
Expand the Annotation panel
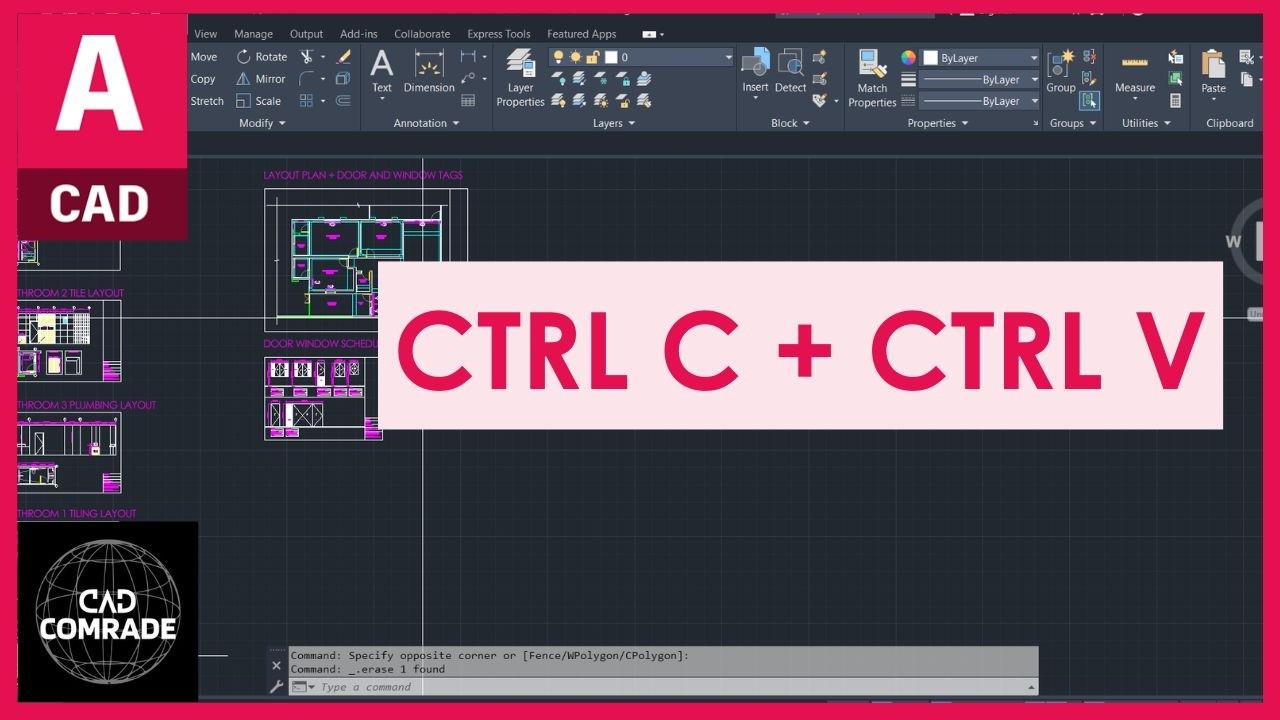point(427,123)
